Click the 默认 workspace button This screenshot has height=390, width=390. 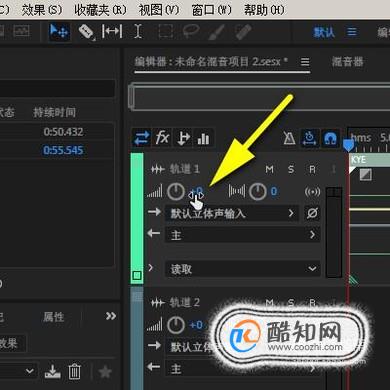[x=324, y=32]
